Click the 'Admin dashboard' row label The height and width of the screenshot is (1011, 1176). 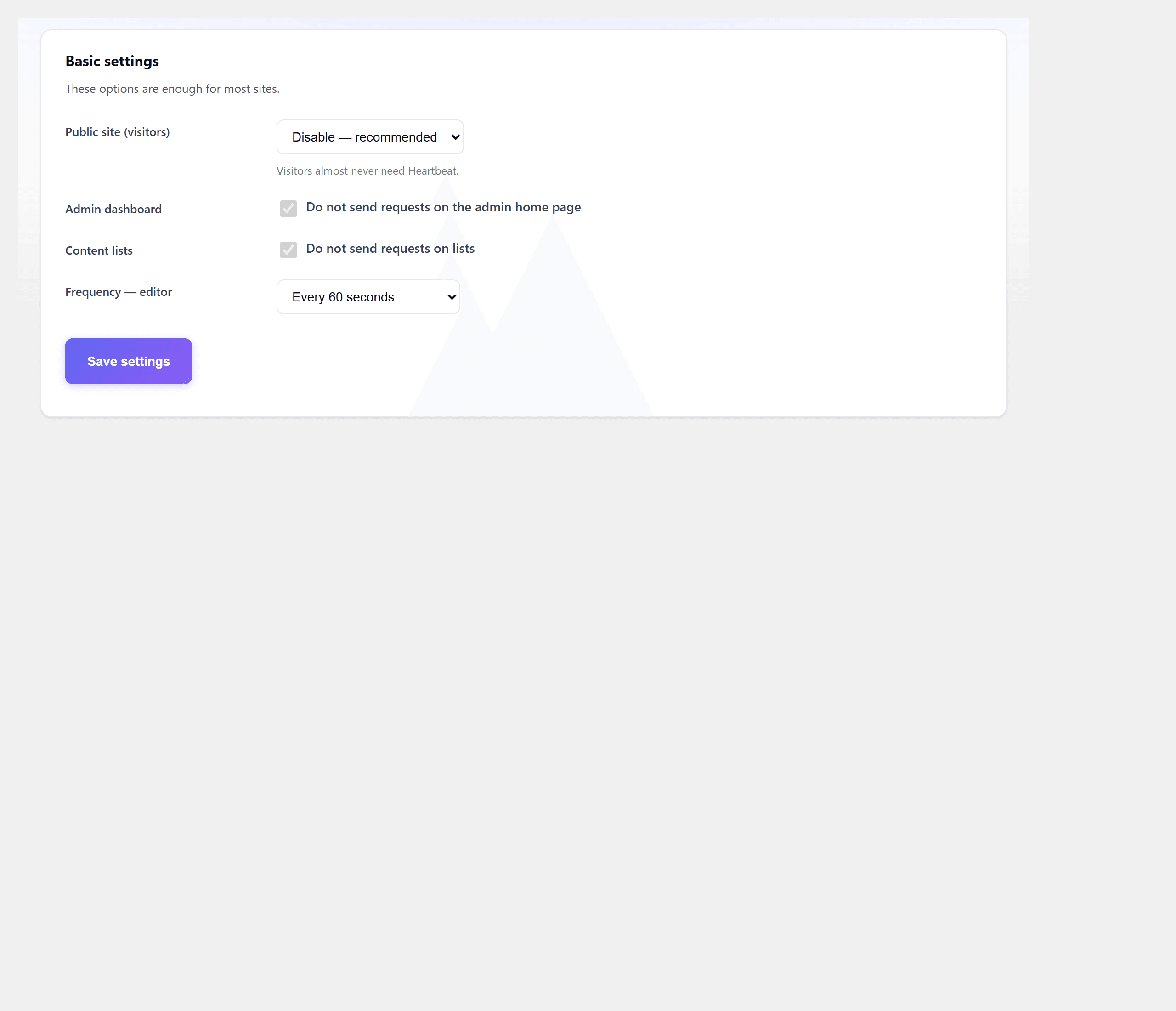(x=113, y=209)
